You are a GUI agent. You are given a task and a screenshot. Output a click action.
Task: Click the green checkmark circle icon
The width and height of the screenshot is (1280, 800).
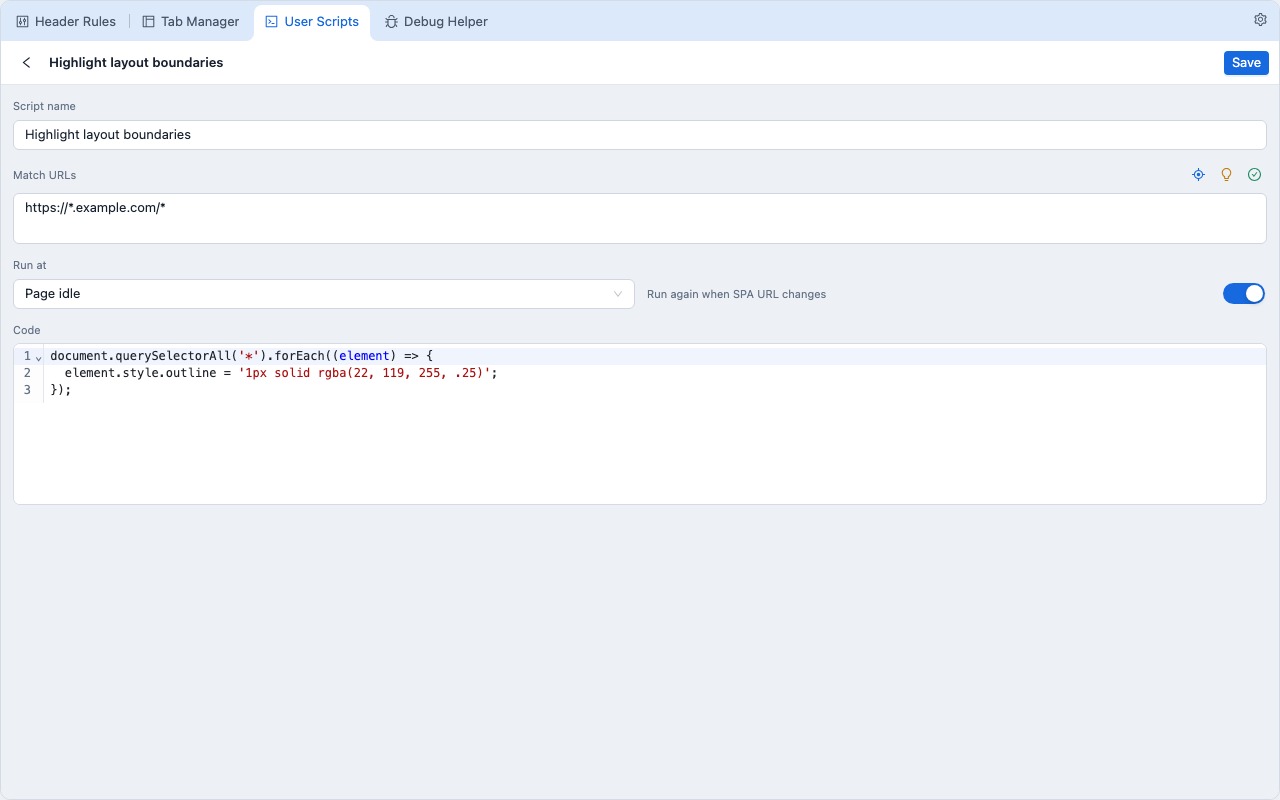click(1254, 175)
